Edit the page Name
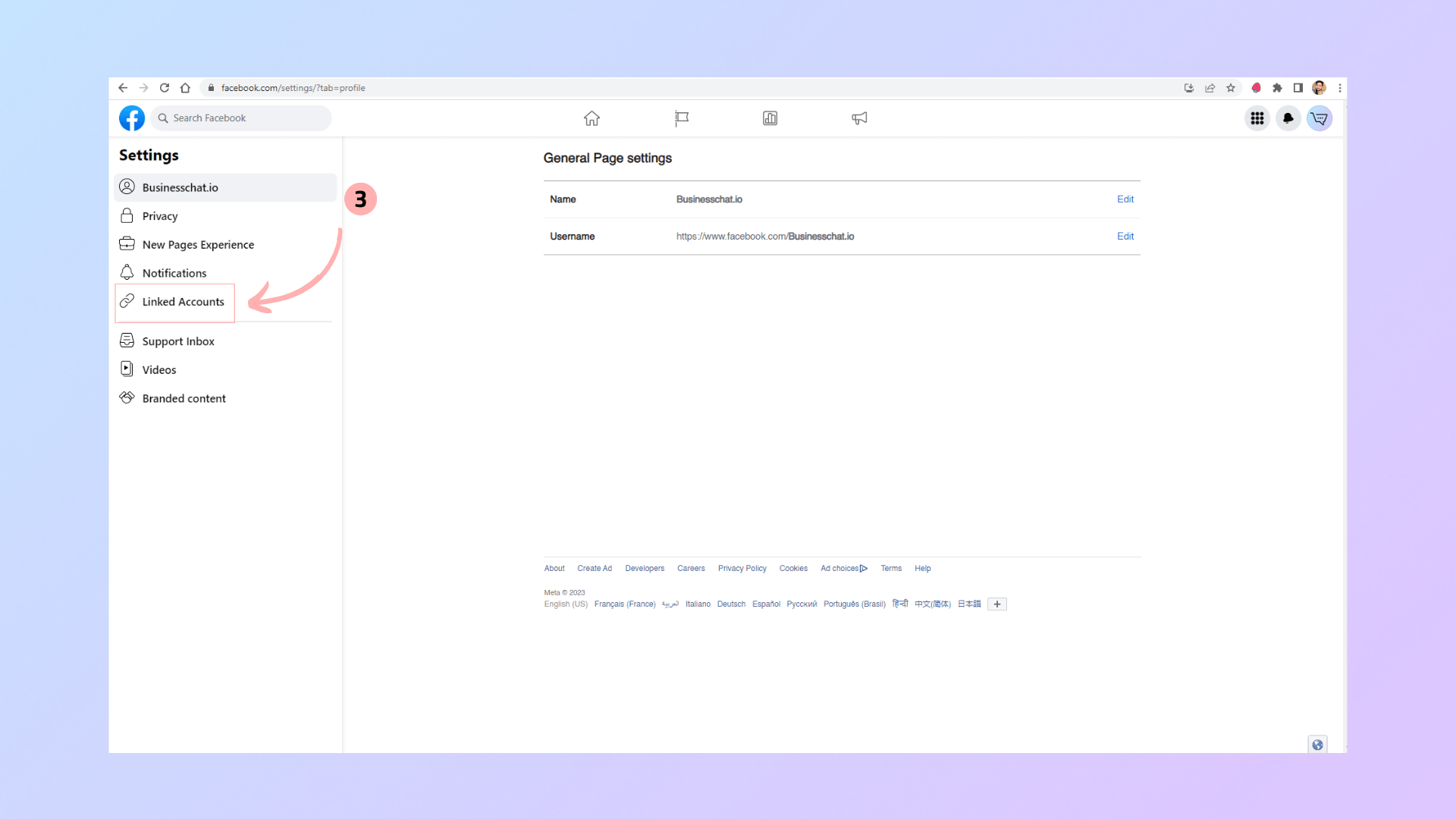 [1125, 199]
